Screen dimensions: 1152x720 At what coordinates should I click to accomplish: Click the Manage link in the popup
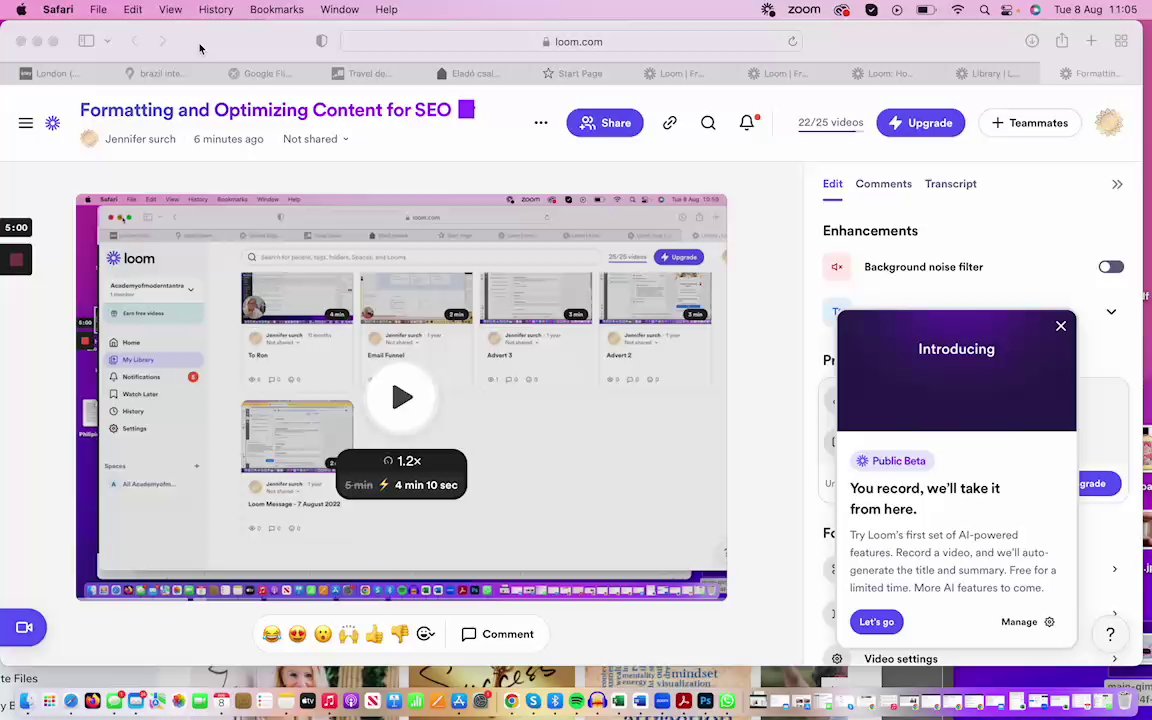click(1018, 622)
